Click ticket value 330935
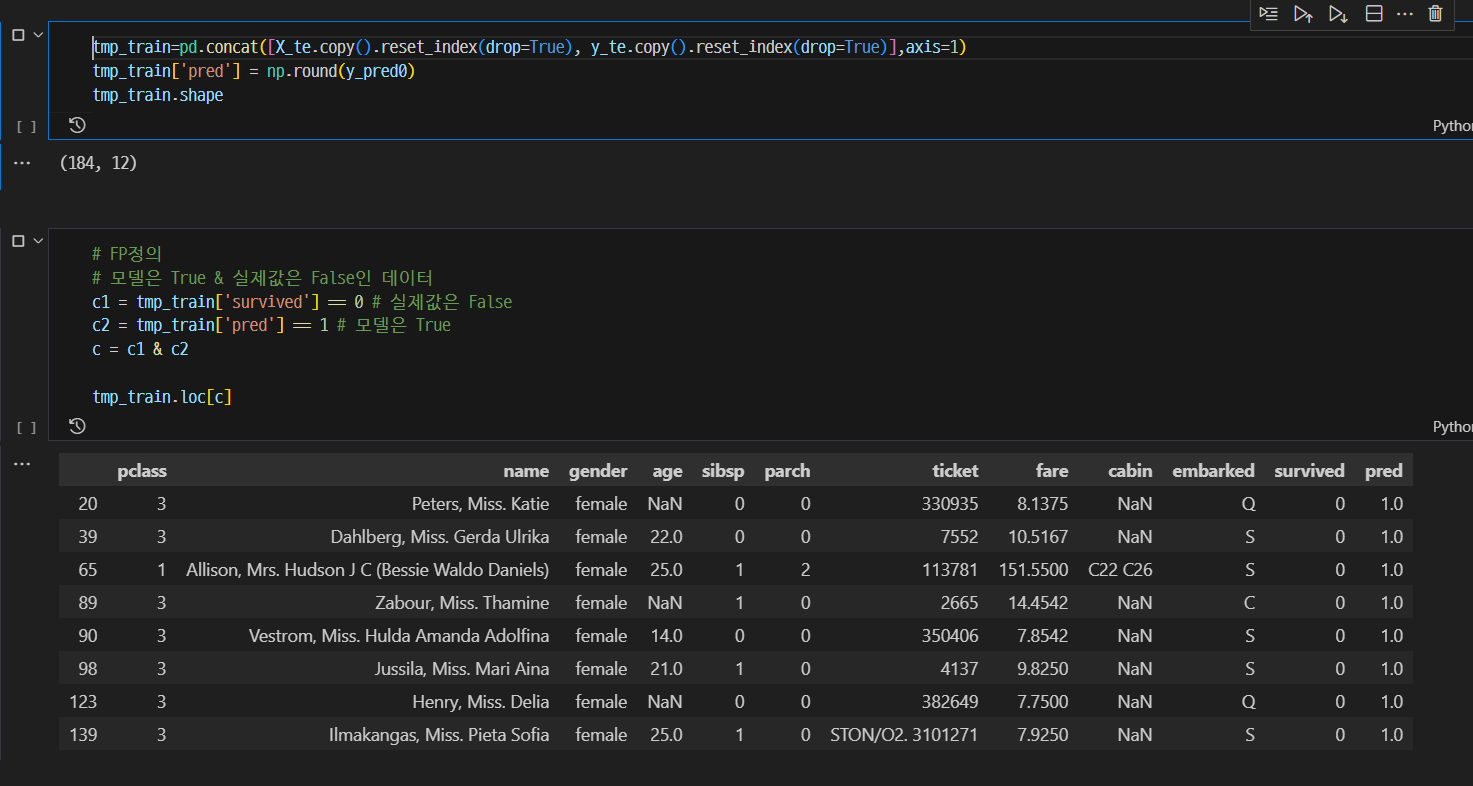The height and width of the screenshot is (786, 1473). point(950,504)
